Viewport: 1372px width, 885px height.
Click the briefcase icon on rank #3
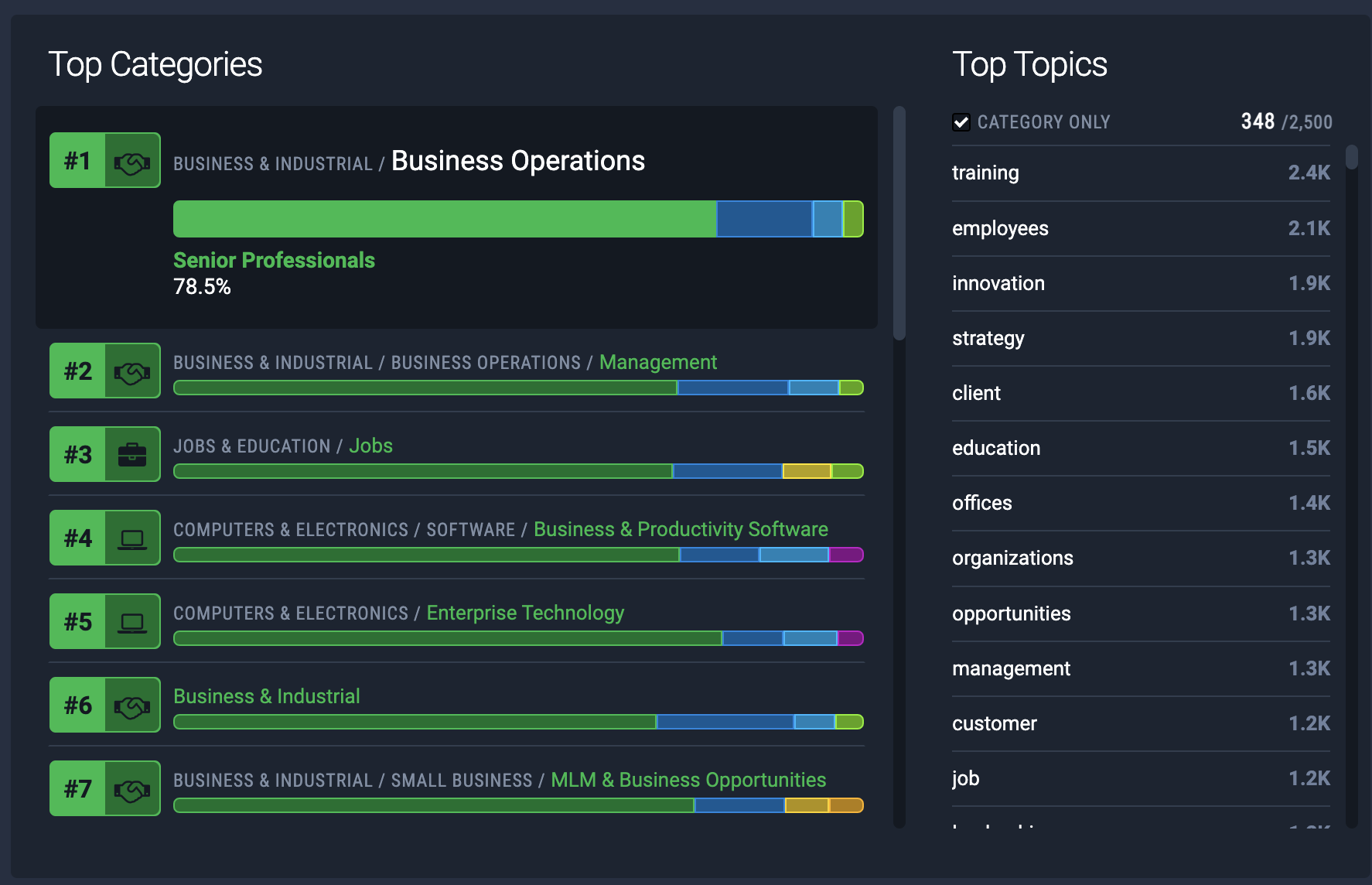coord(132,455)
